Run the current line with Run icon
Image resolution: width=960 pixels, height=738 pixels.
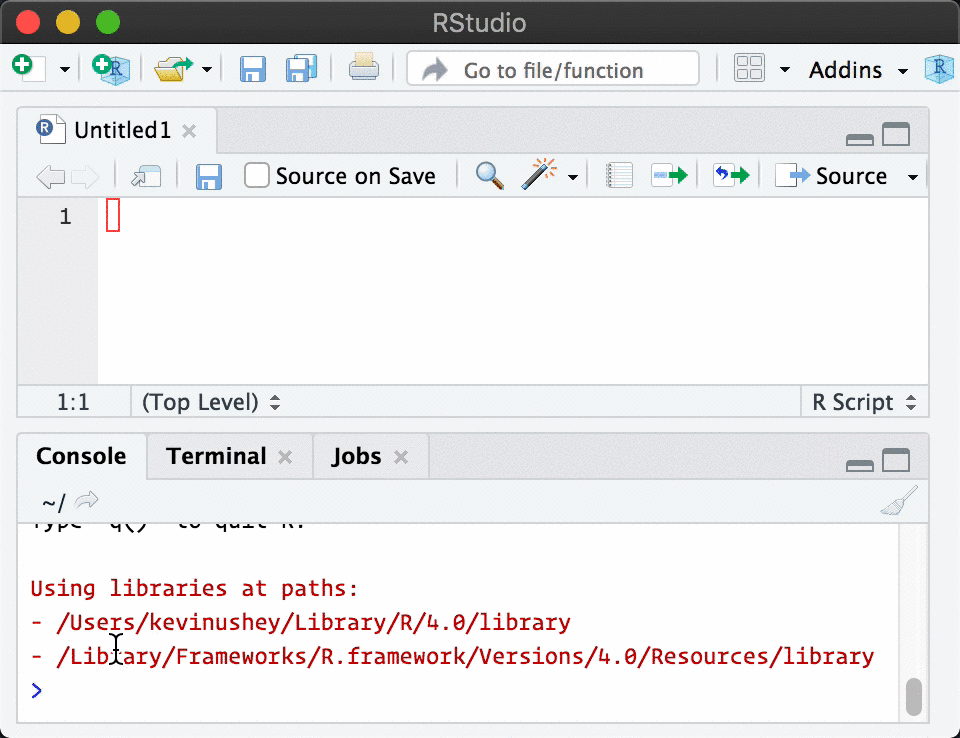point(669,174)
